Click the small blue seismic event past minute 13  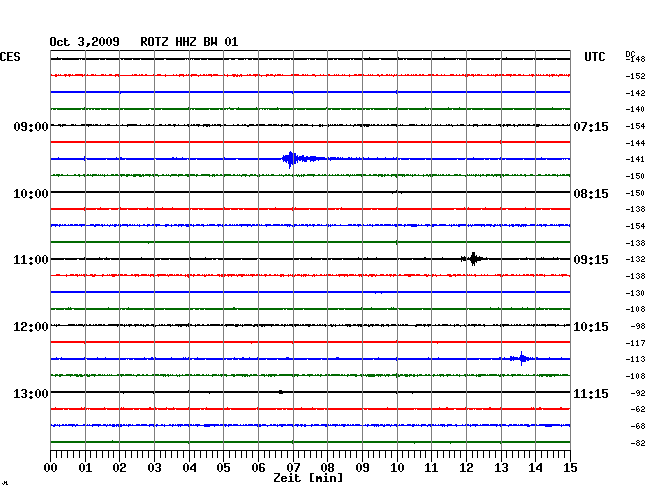(x=522, y=358)
